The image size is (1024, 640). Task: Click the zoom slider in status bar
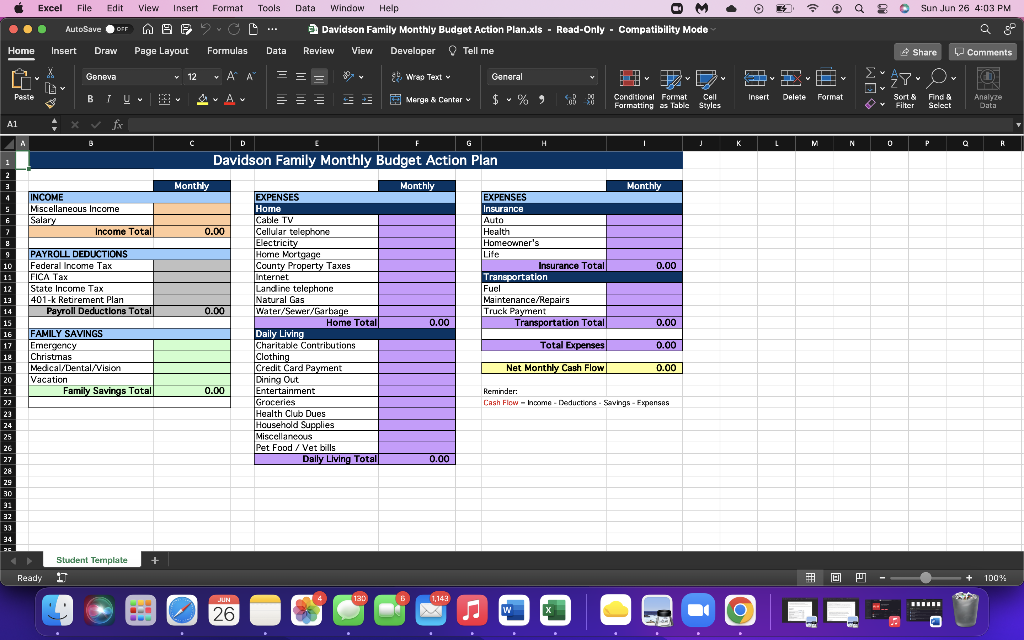tap(925, 578)
